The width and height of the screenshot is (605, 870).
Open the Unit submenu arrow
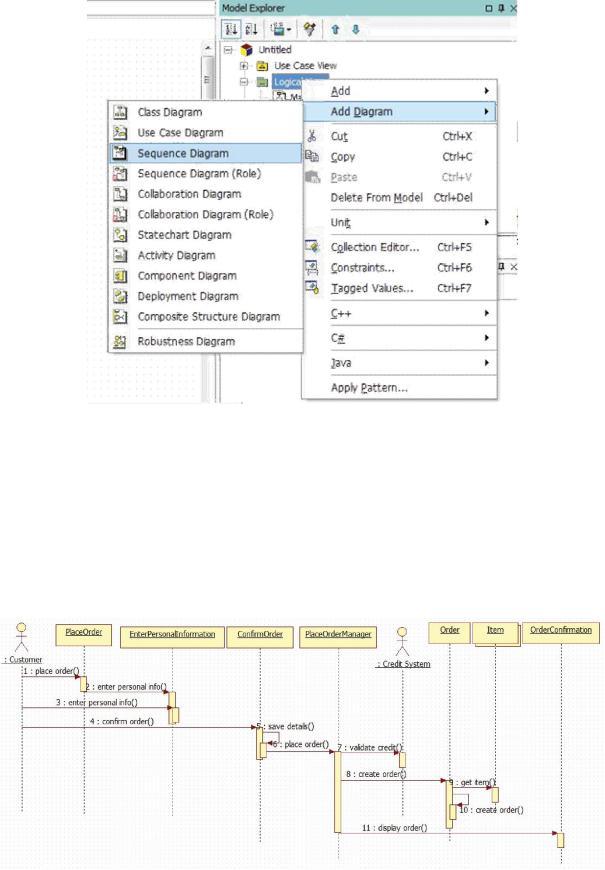(487, 222)
